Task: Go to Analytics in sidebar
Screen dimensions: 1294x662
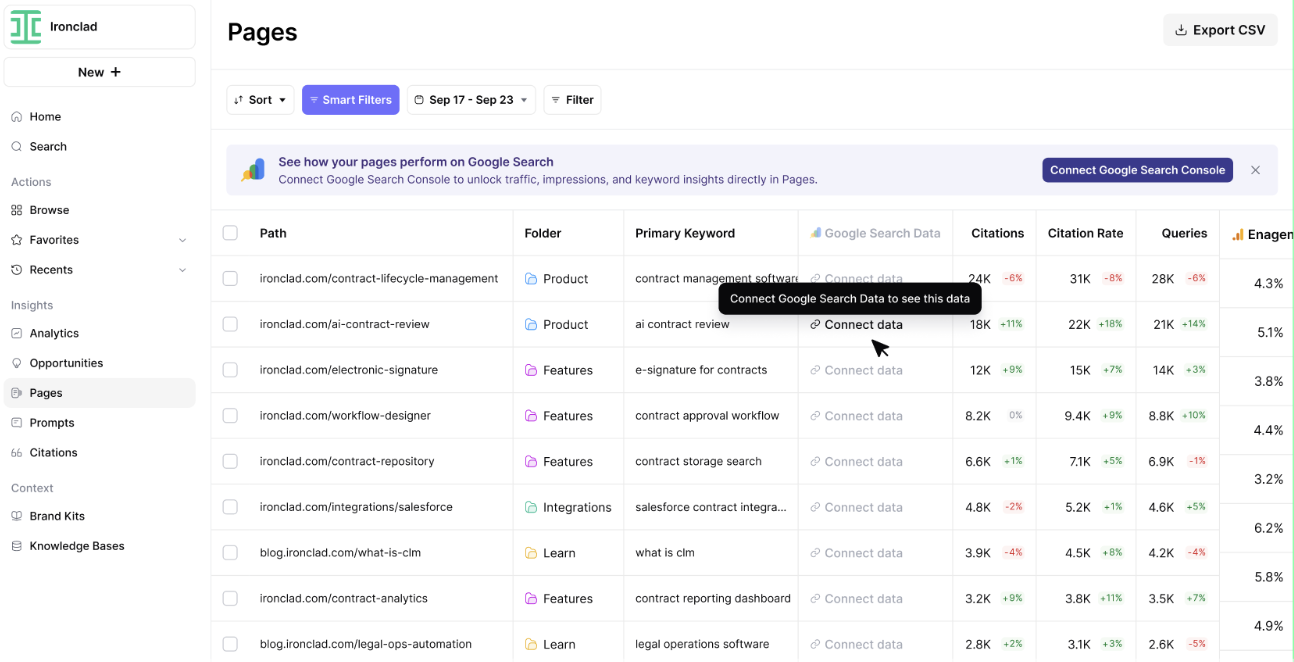Action: [100, 334]
